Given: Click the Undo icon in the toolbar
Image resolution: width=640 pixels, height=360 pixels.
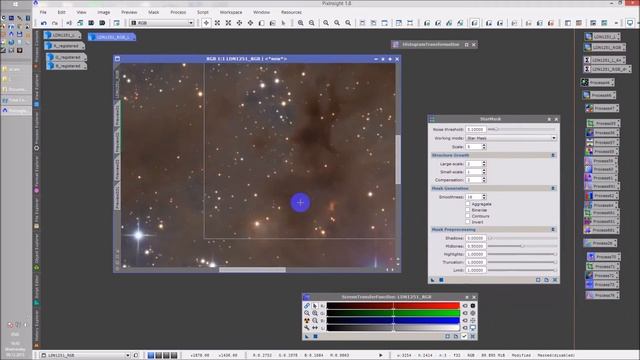Looking at the screenshot, I should pyautogui.click(x=44, y=23).
